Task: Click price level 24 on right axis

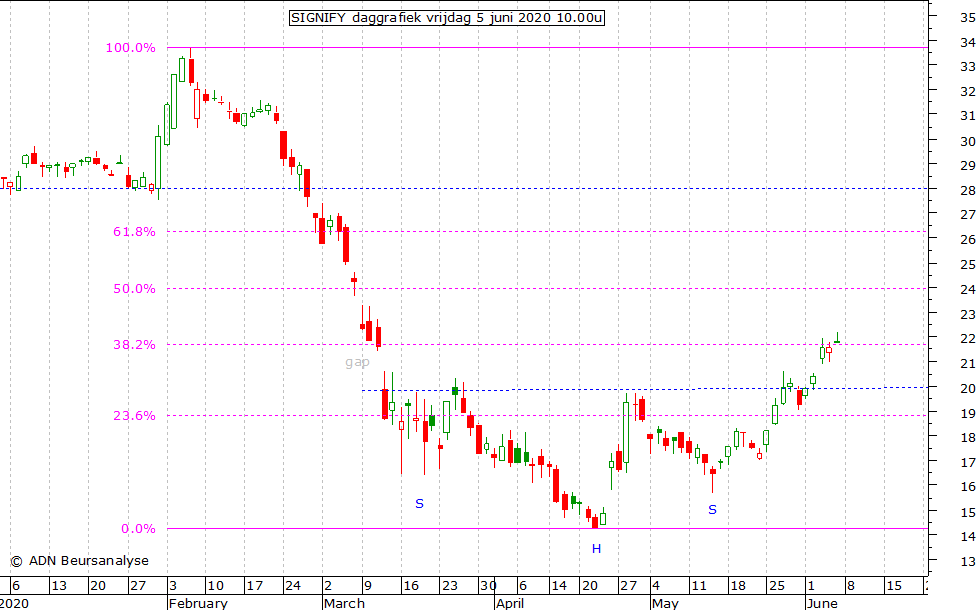Action: 968,289
